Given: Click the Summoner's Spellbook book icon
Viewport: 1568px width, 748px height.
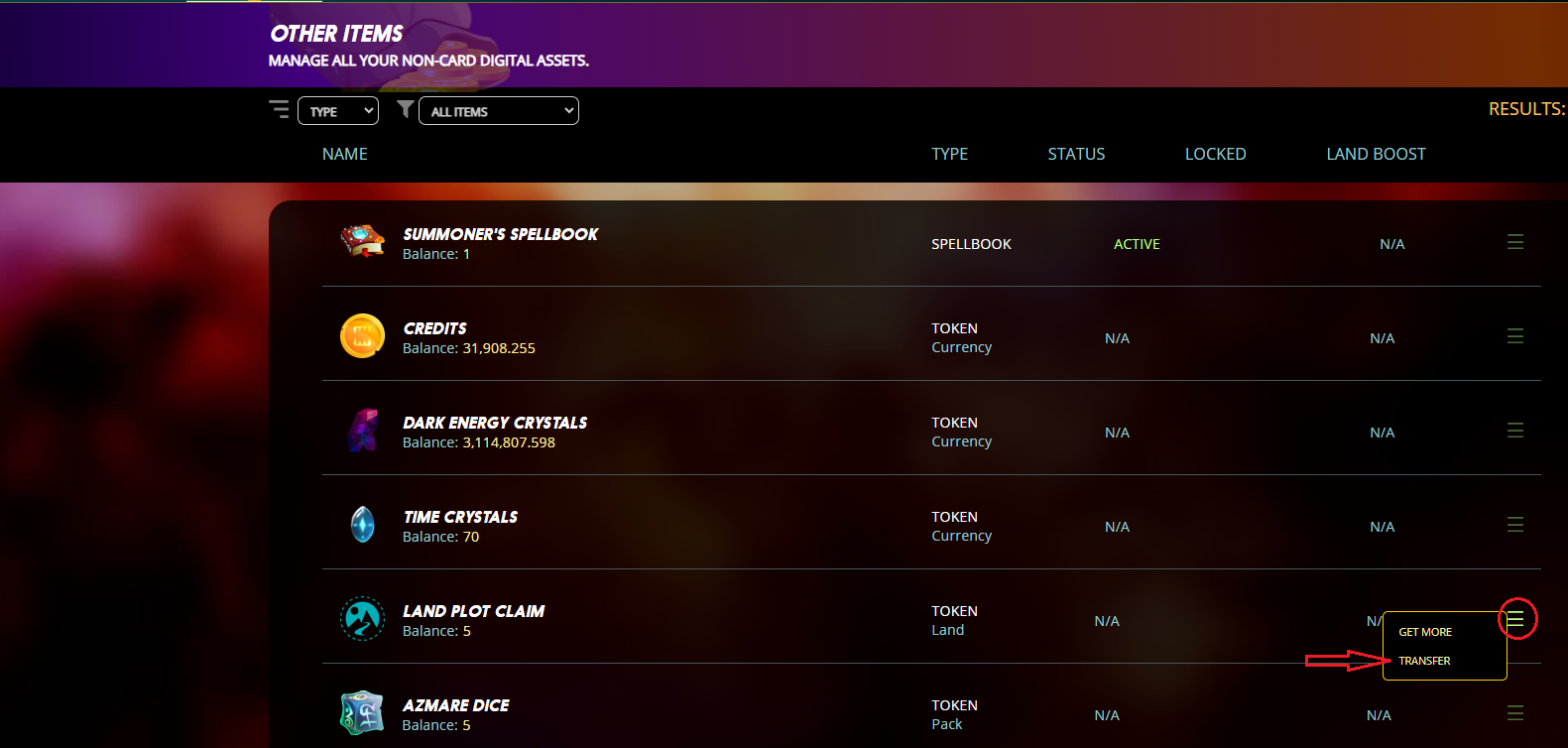Looking at the screenshot, I should pyautogui.click(x=363, y=241).
